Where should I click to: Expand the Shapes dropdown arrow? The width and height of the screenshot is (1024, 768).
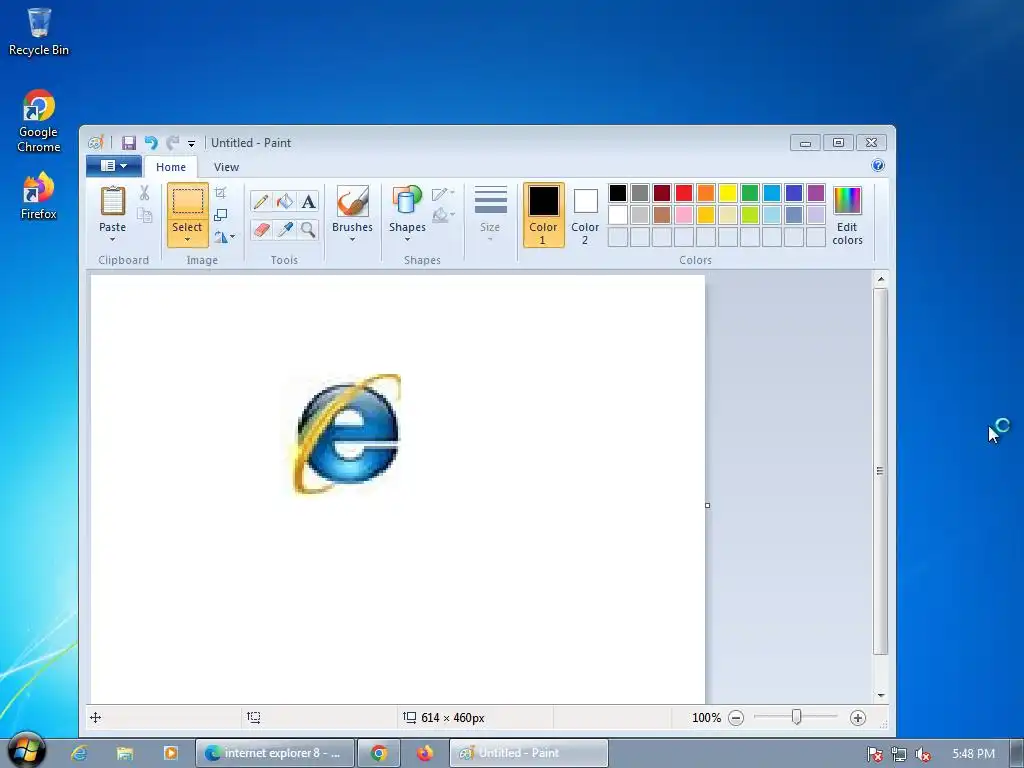[x=407, y=239]
